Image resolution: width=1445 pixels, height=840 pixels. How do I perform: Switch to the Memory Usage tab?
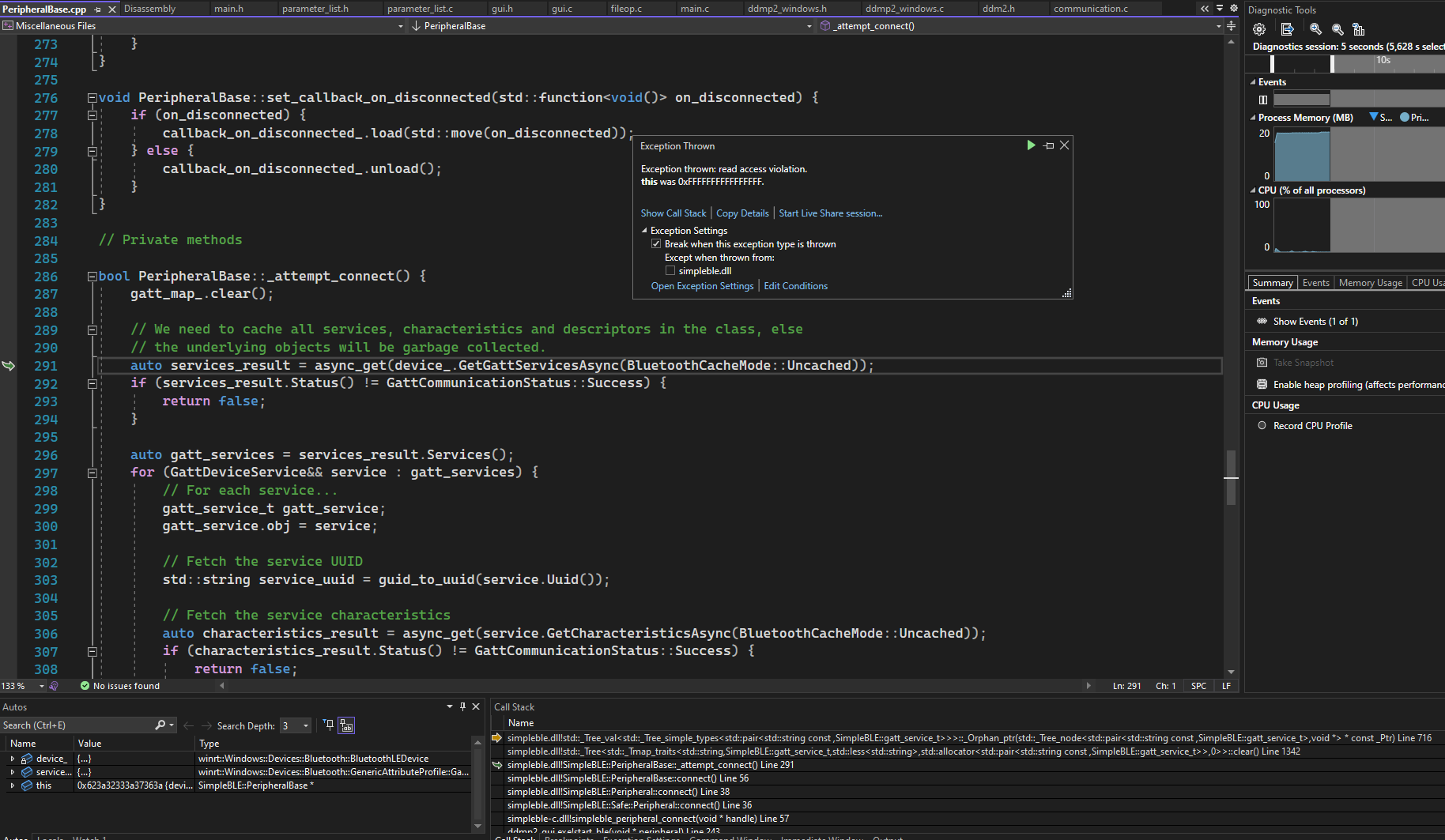click(x=1370, y=282)
